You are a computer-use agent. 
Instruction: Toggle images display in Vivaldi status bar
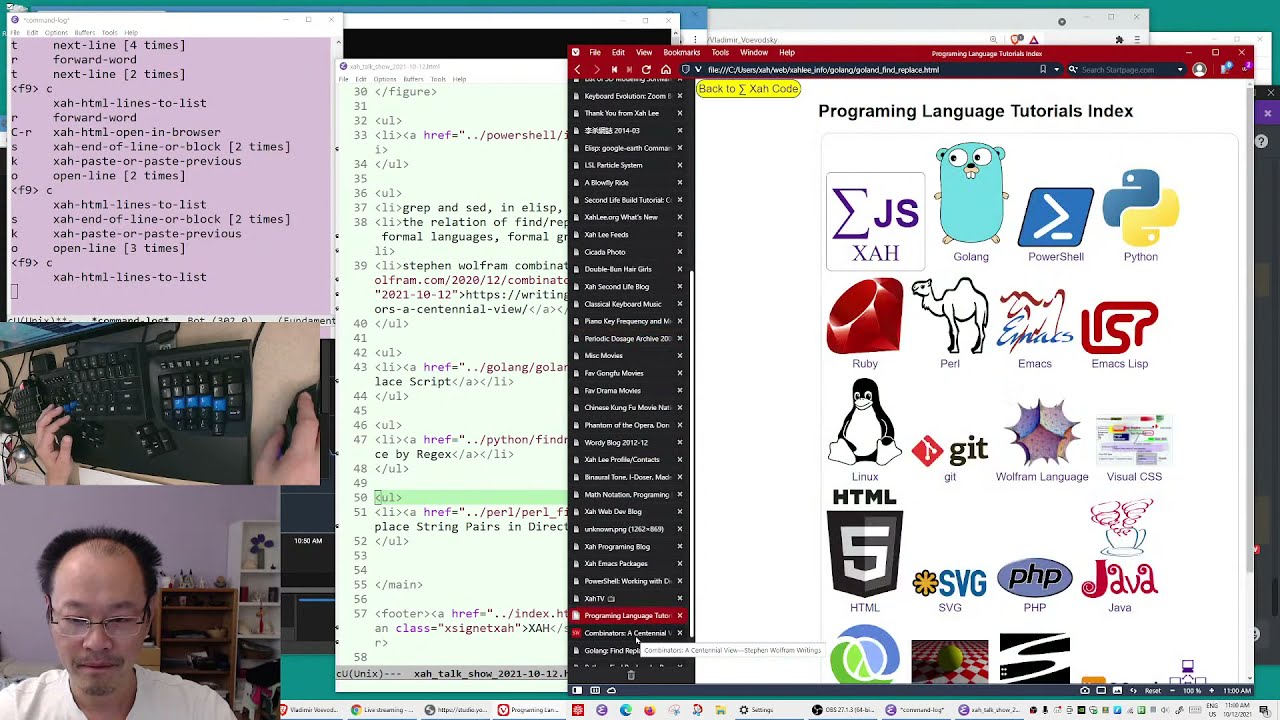pyautogui.click(x=1117, y=690)
